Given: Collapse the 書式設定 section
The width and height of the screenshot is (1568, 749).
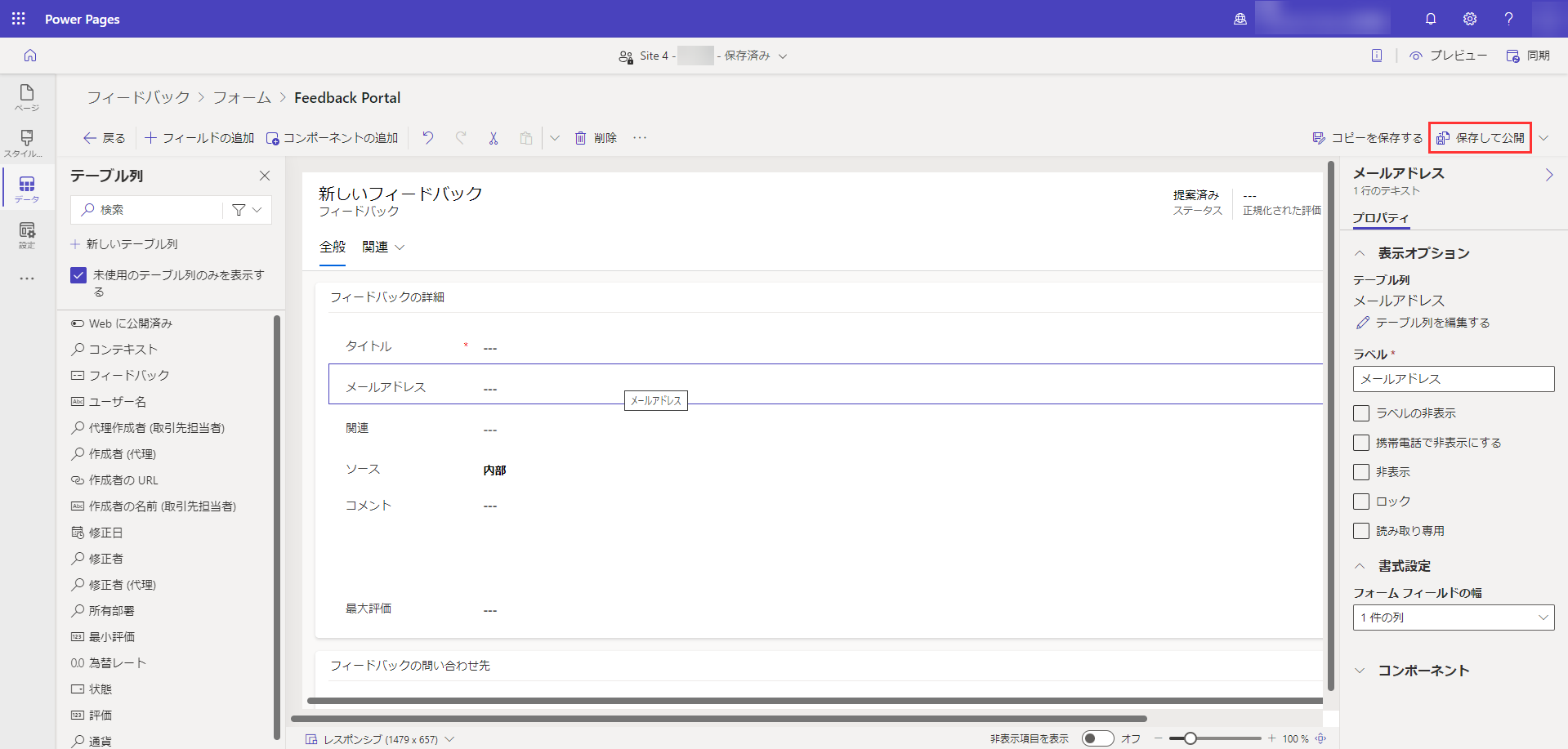Looking at the screenshot, I should pyautogui.click(x=1360, y=566).
